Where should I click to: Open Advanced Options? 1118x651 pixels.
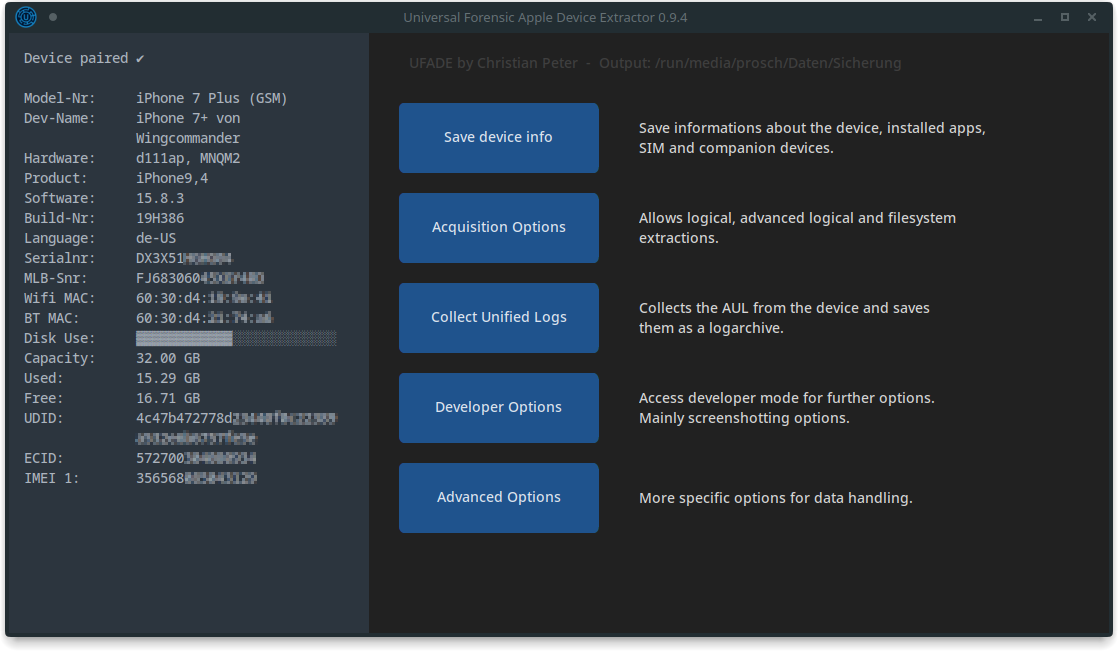point(498,497)
